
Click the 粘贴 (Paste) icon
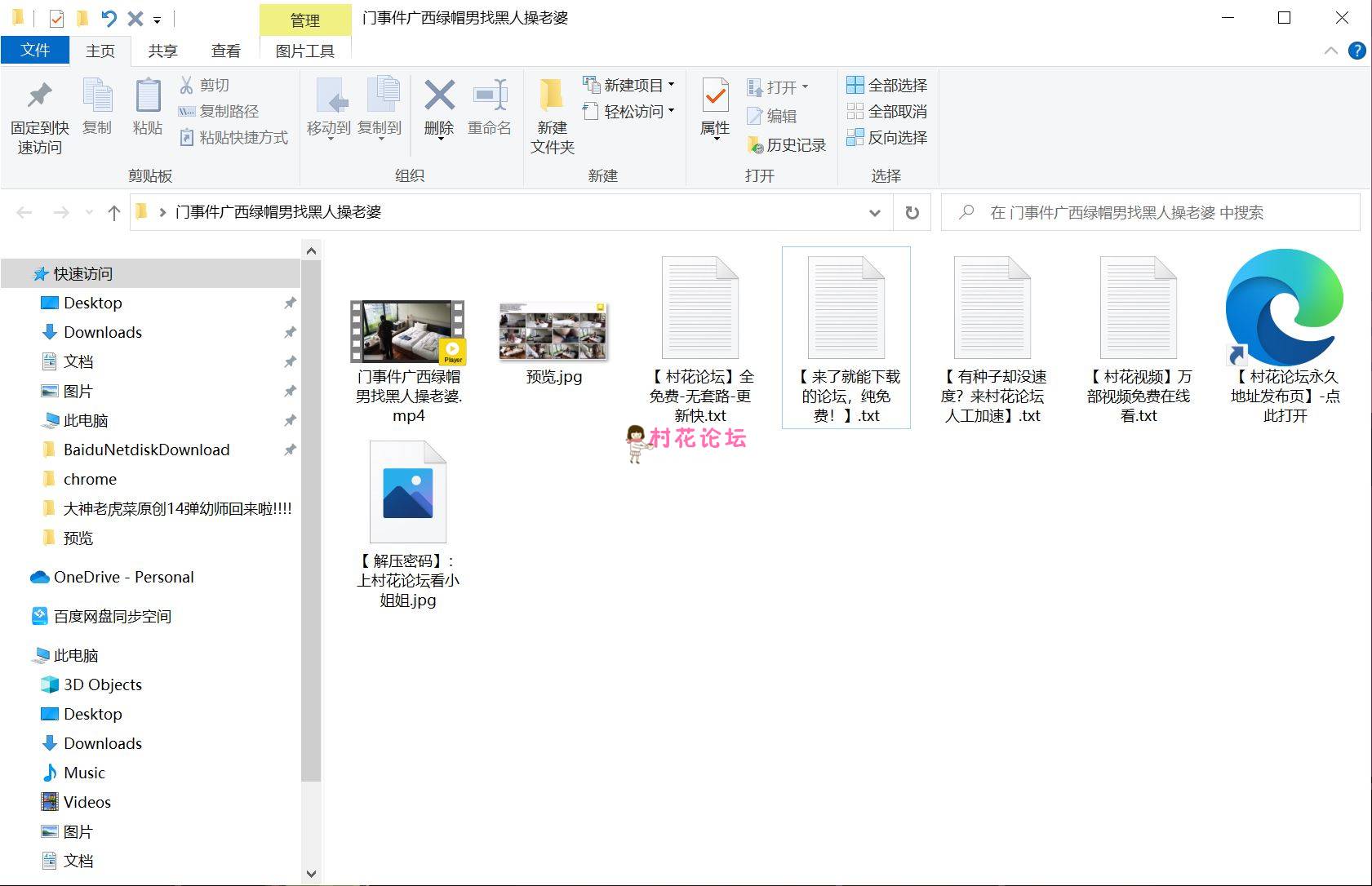[x=148, y=98]
